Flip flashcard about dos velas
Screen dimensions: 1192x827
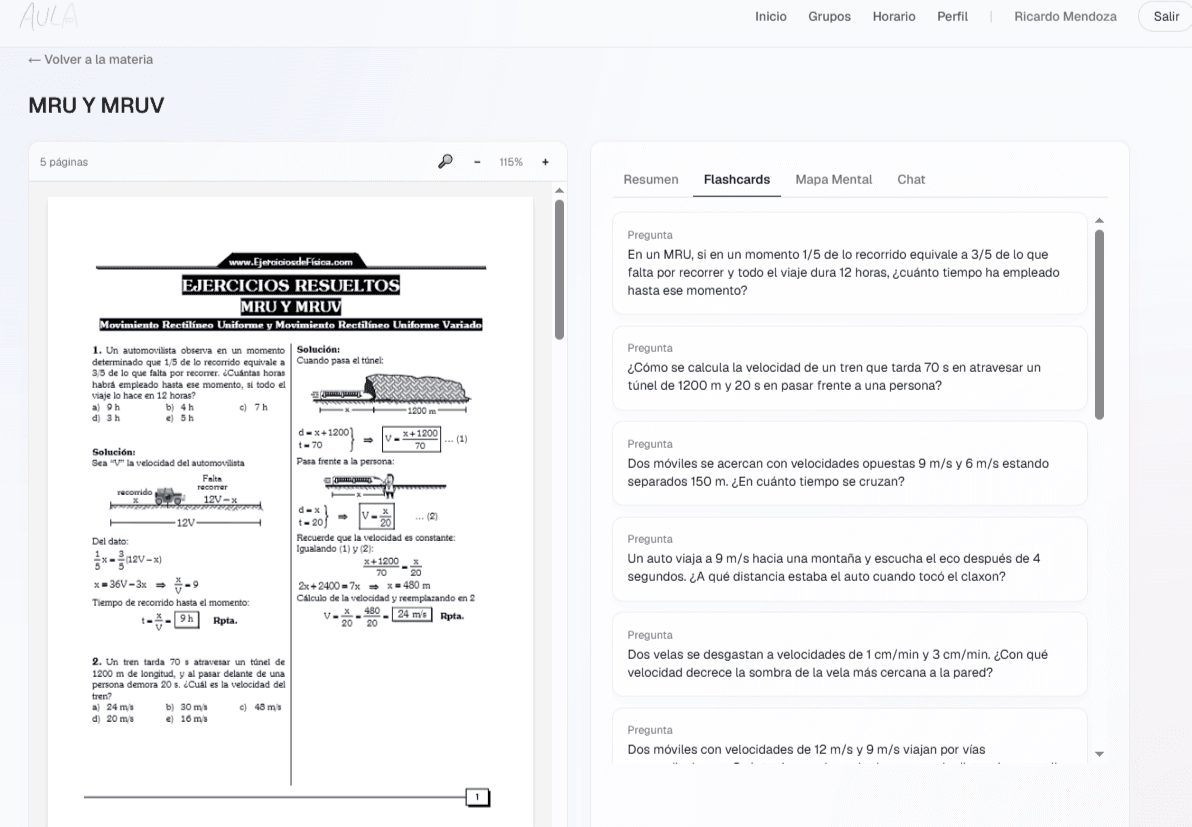click(850, 654)
